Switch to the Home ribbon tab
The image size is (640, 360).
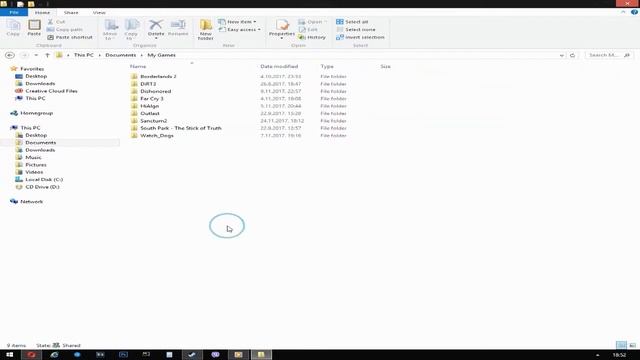click(42, 13)
